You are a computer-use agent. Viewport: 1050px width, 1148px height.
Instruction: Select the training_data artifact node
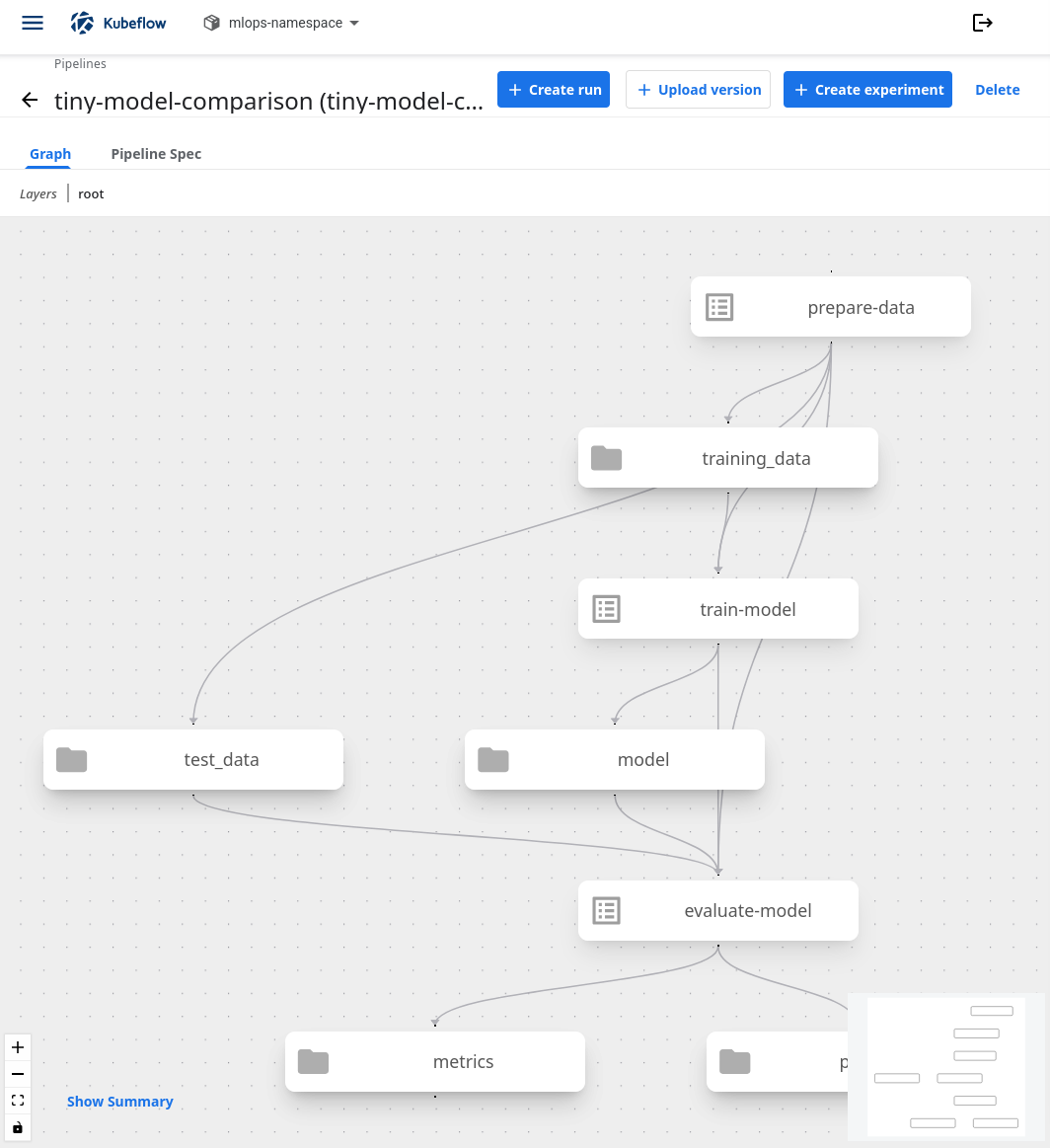click(728, 458)
